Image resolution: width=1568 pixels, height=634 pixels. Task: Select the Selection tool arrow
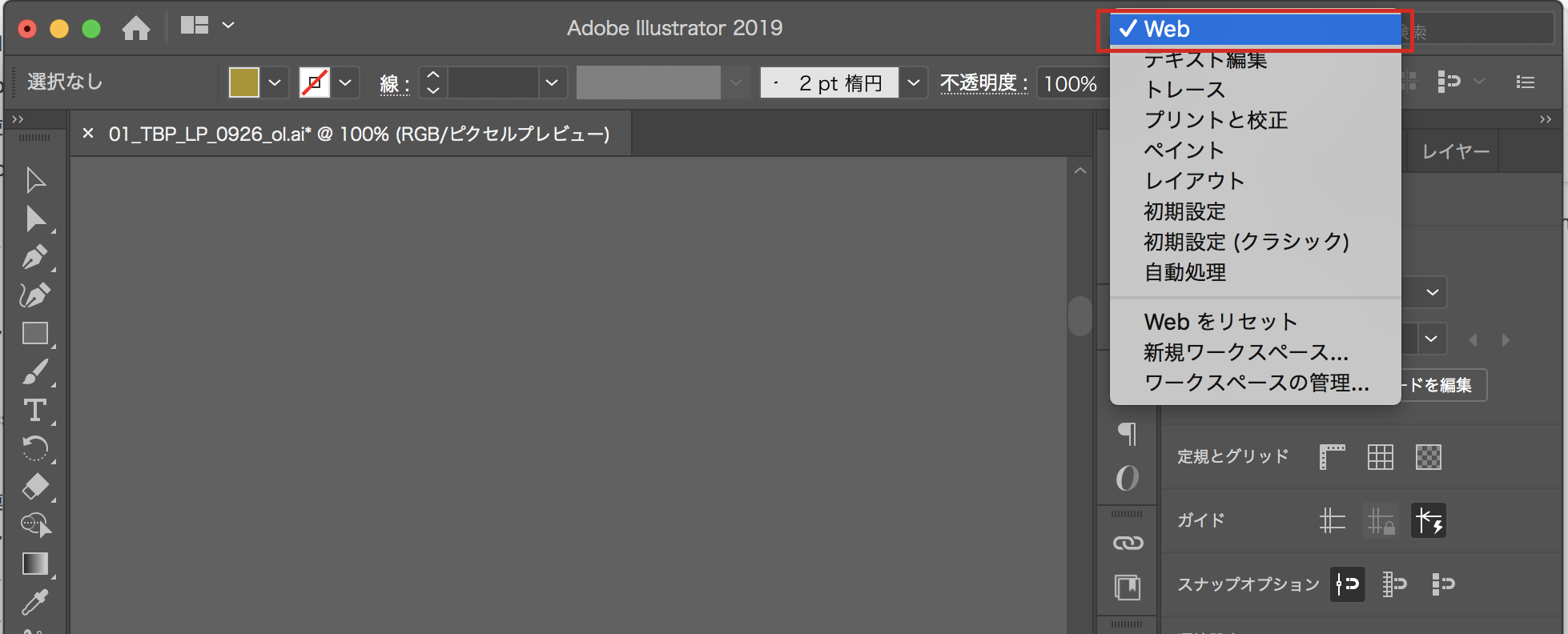tap(35, 180)
